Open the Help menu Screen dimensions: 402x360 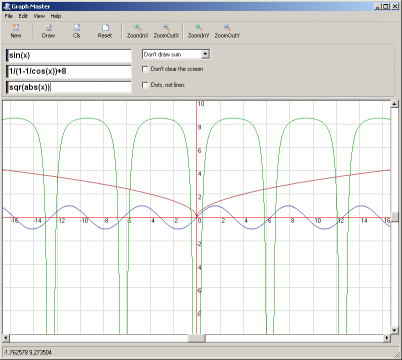pos(56,16)
